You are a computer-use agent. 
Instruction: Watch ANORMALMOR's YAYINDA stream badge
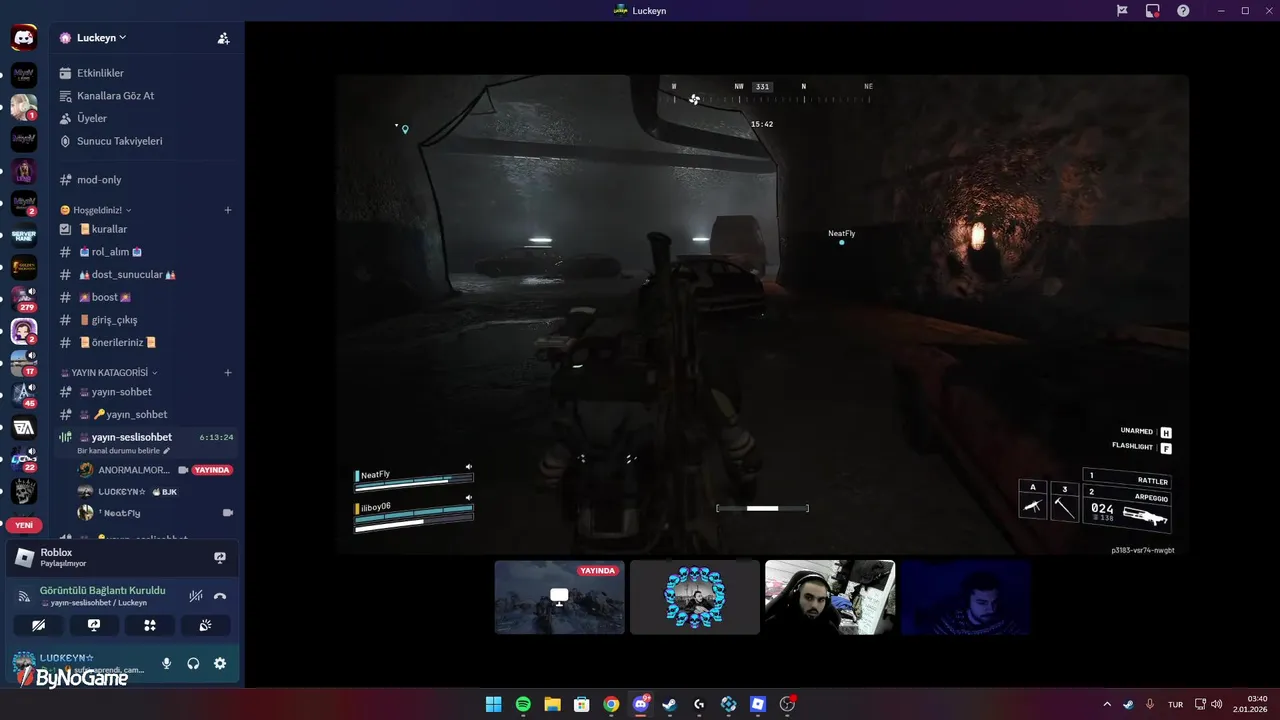pos(212,470)
